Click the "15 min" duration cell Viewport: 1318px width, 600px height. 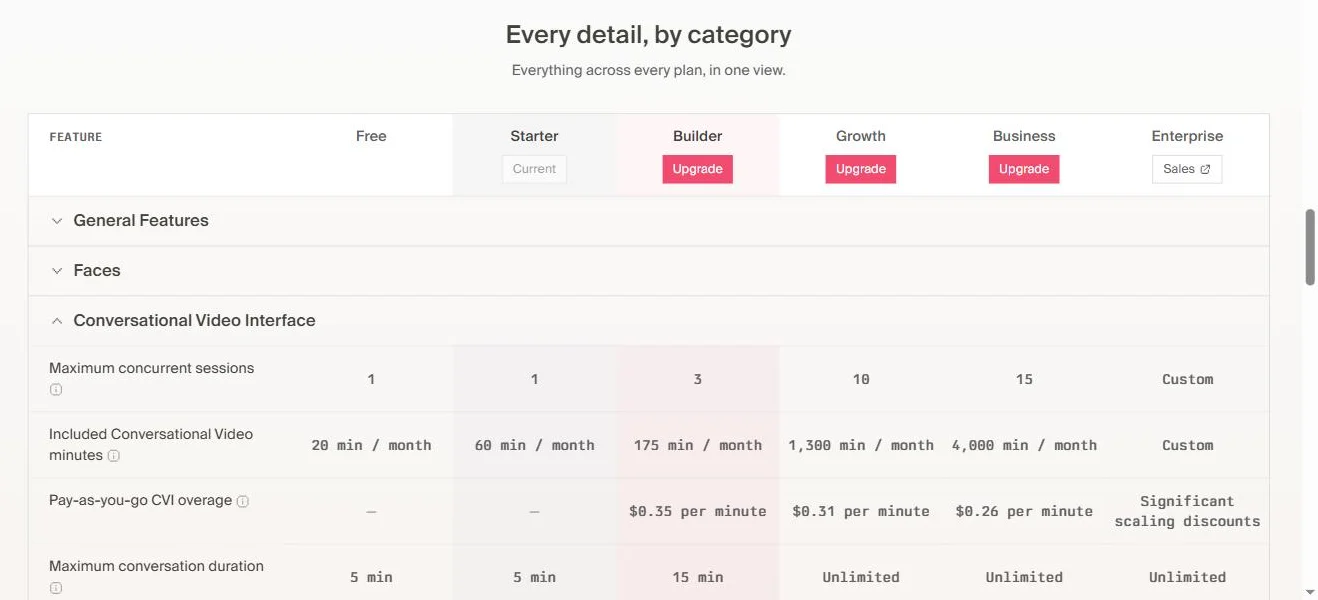[698, 577]
